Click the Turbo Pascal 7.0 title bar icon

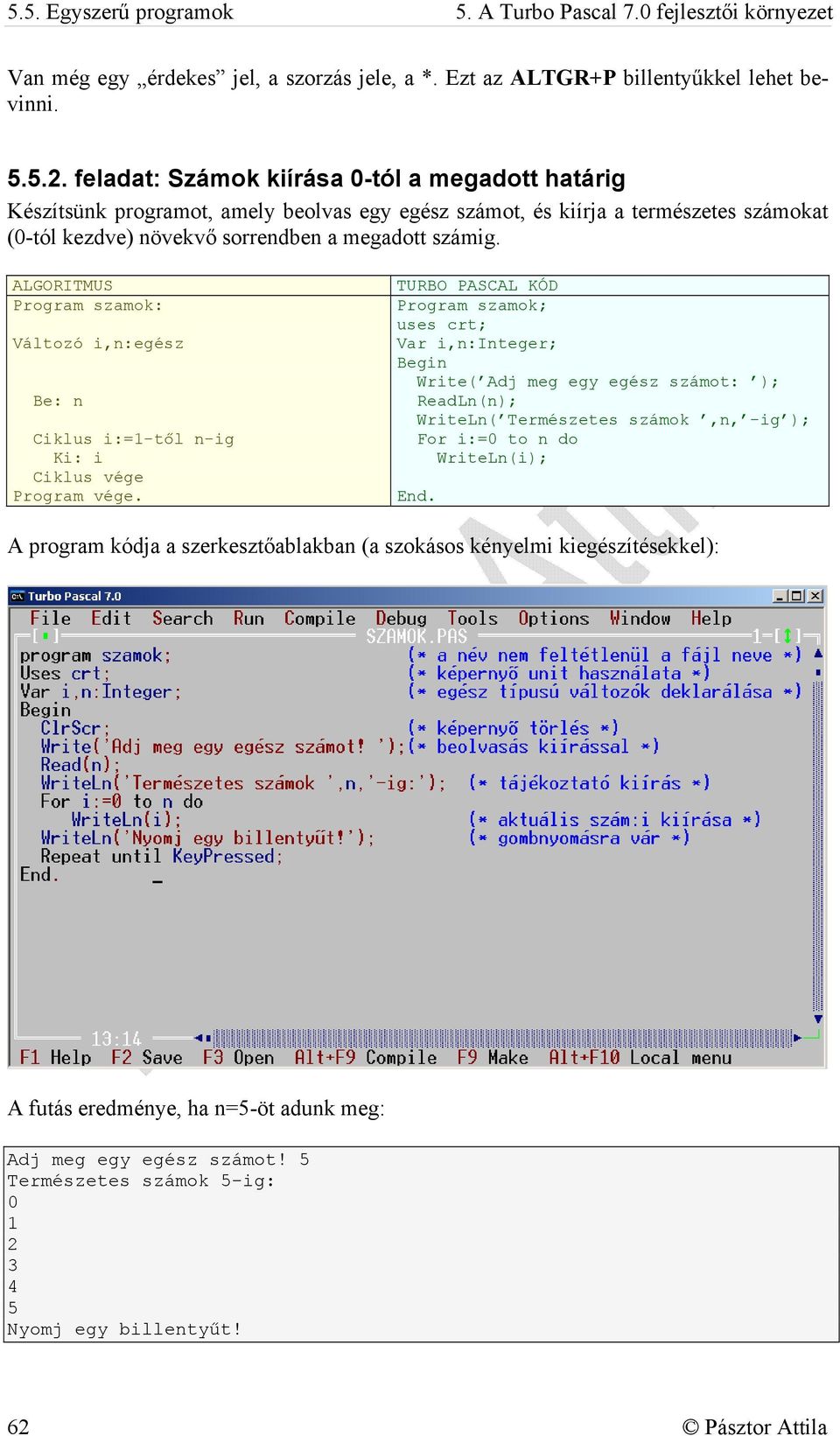[17, 596]
